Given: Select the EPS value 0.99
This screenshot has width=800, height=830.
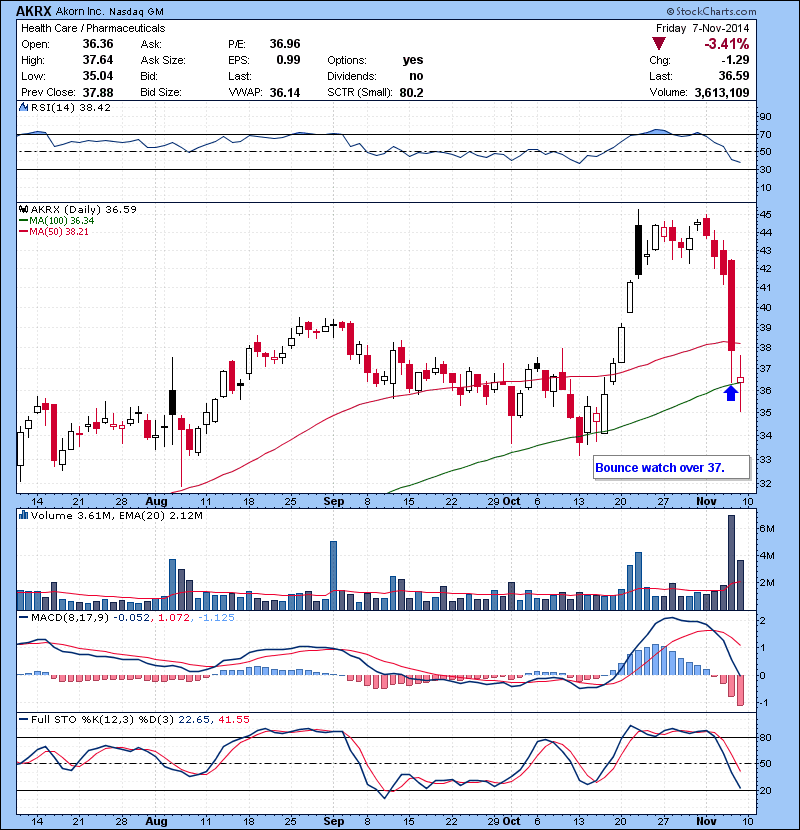Looking at the screenshot, I should pyautogui.click(x=289, y=60).
